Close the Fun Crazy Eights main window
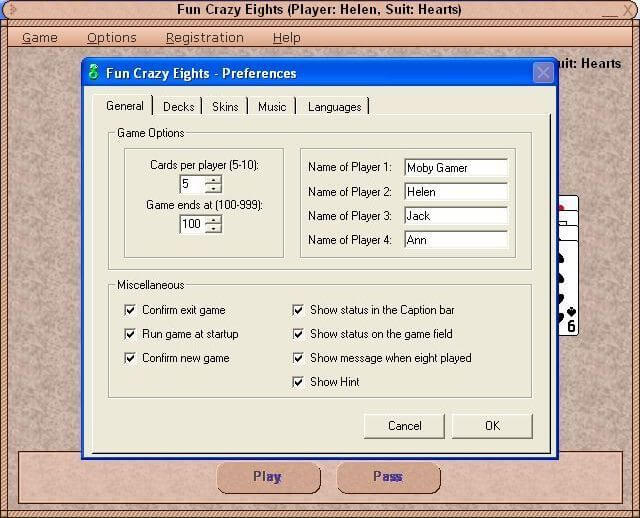The height and width of the screenshot is (518, 640). point(629,10)
